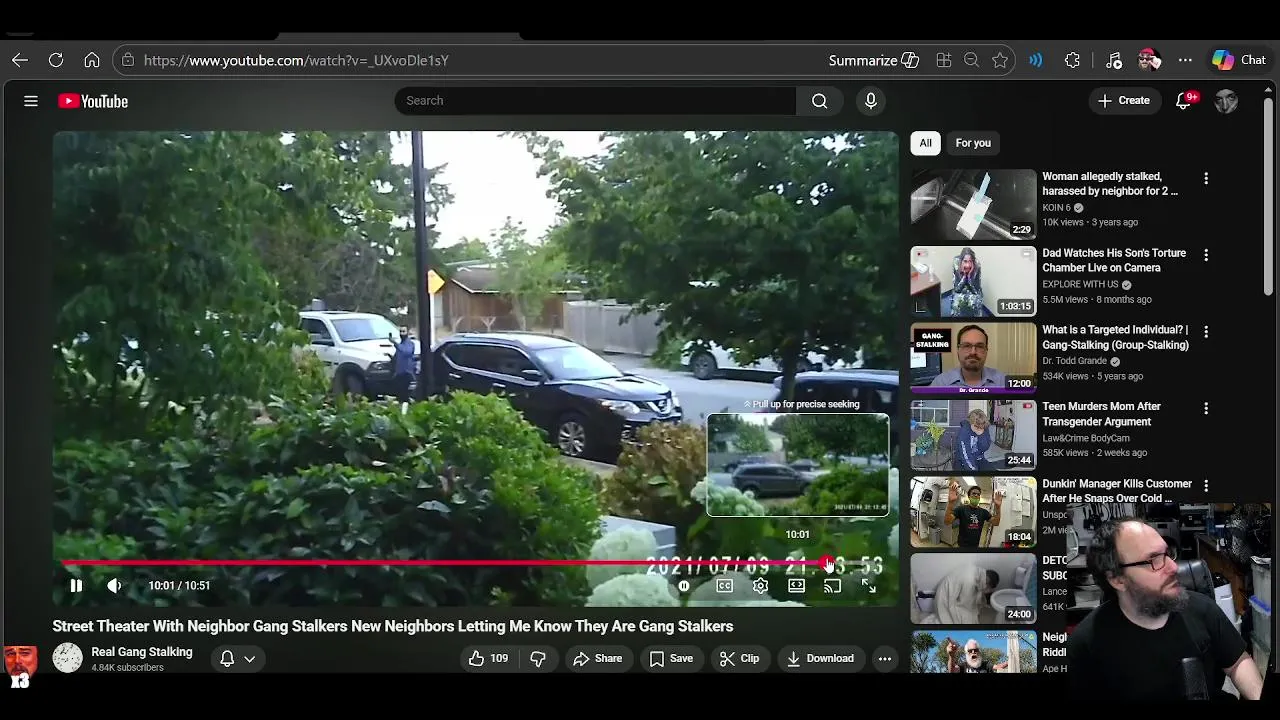Open the split screen icon in address bar
Image resolution: width=1280 pixels, height=720 pixels.
tap(944, 60)
